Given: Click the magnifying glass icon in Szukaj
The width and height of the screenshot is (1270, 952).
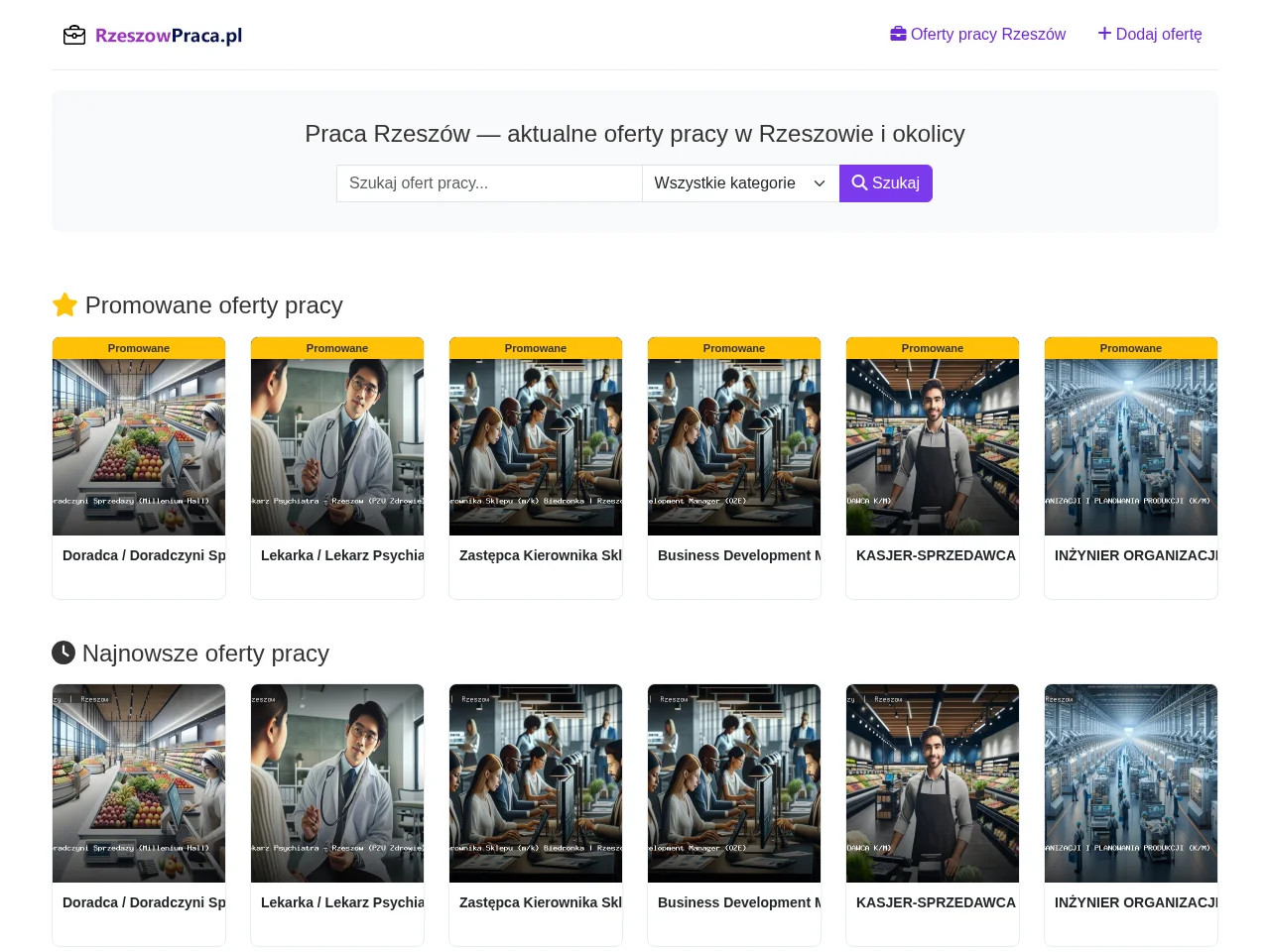Looking at the screenshot, I should [859, 182].
